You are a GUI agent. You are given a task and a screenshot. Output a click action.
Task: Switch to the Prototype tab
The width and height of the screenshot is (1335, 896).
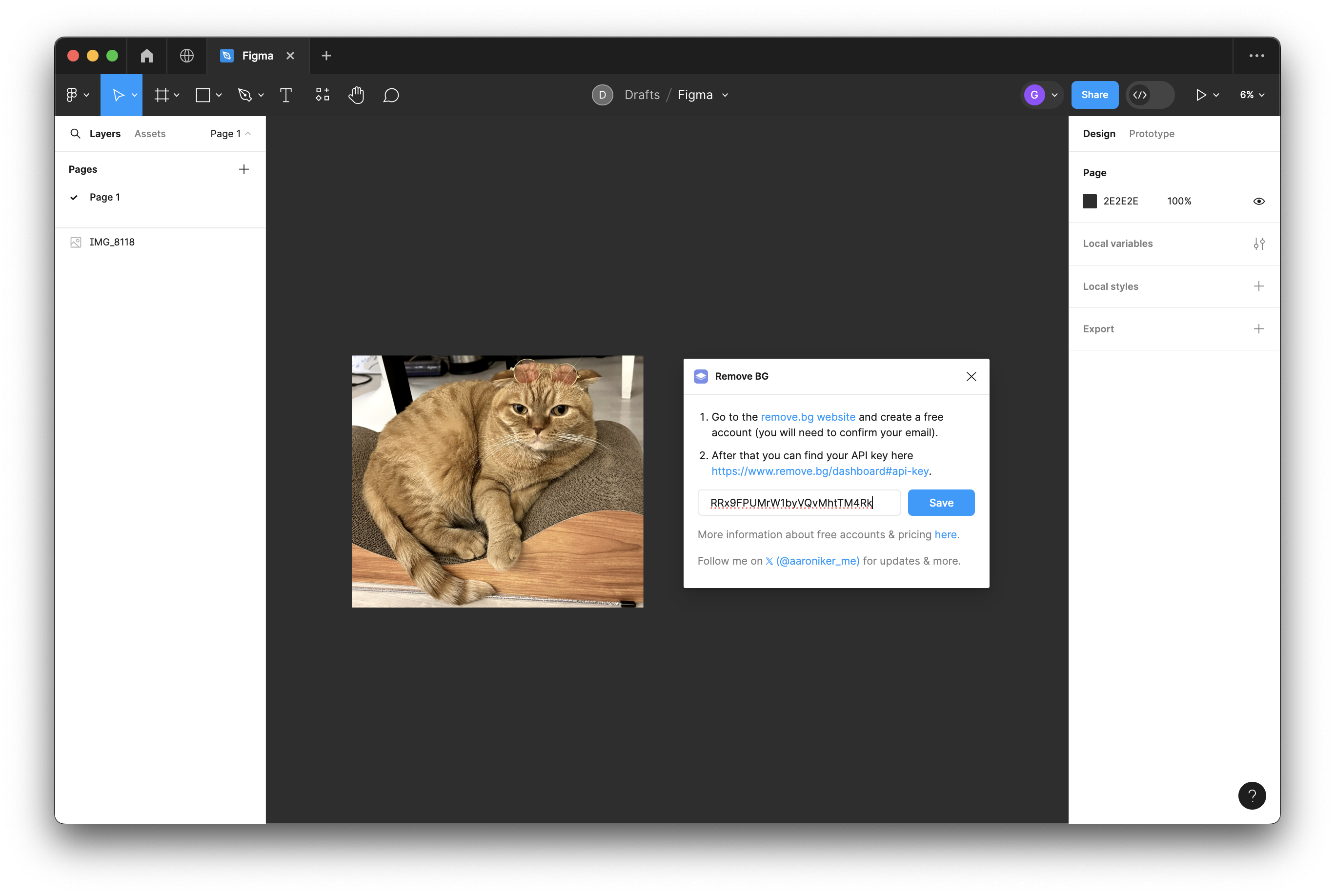click(1151, 134)
